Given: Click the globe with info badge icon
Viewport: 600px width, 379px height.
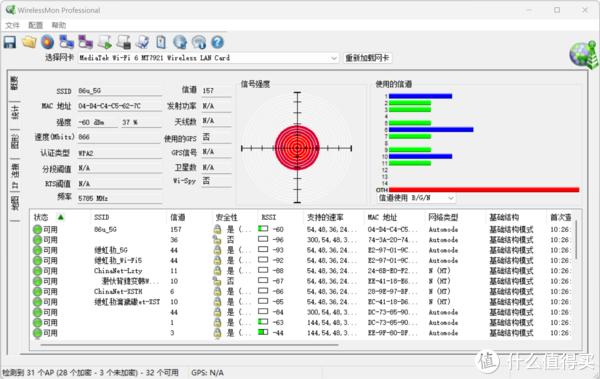Looking at the screenshot, I should pos(199,42).
